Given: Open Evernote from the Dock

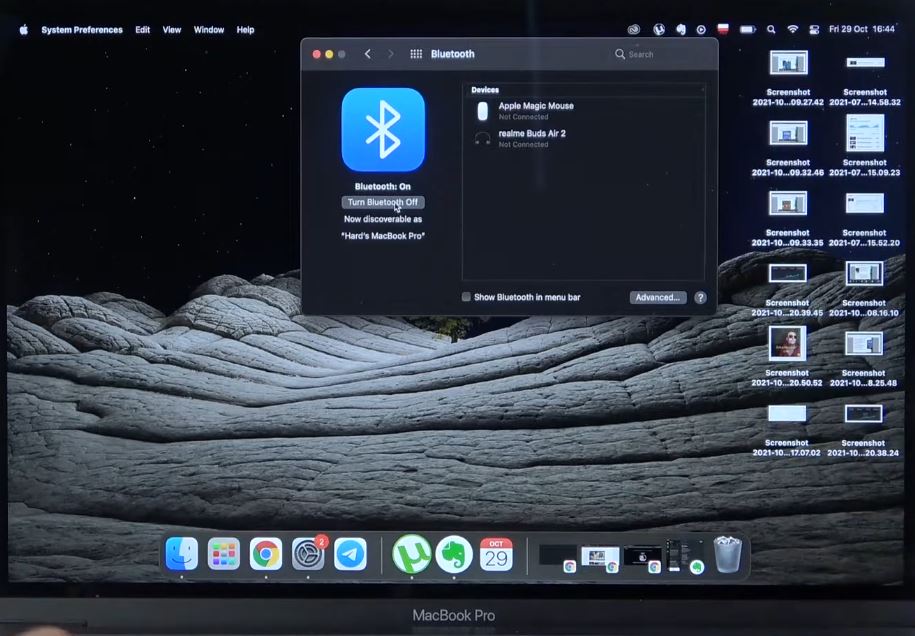Looking at the screenshot, I should 454,554.
